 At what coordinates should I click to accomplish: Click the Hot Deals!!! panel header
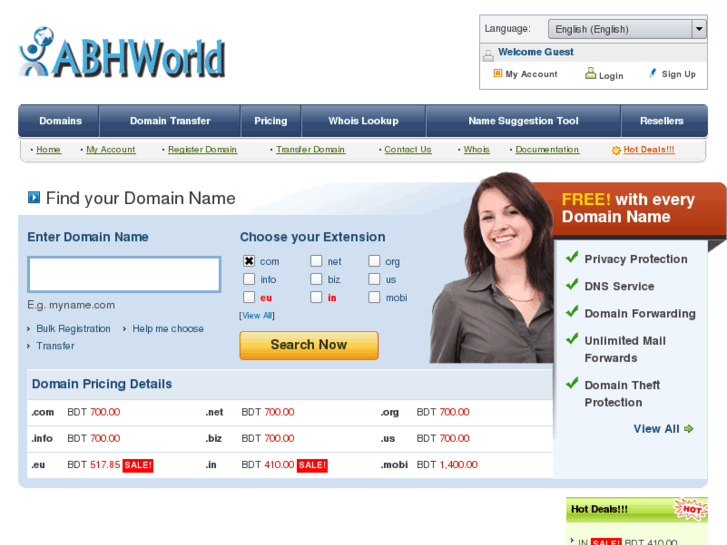[637, 509]
